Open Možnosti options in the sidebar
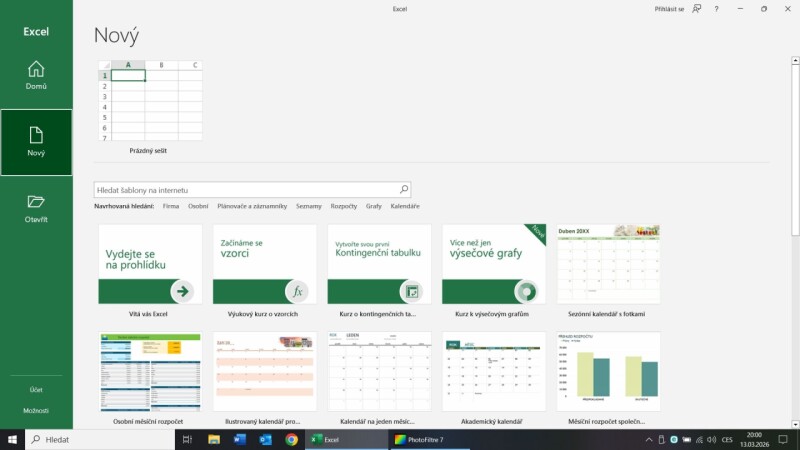The height and width of the screenshot is (450, 800). (36, 411)
